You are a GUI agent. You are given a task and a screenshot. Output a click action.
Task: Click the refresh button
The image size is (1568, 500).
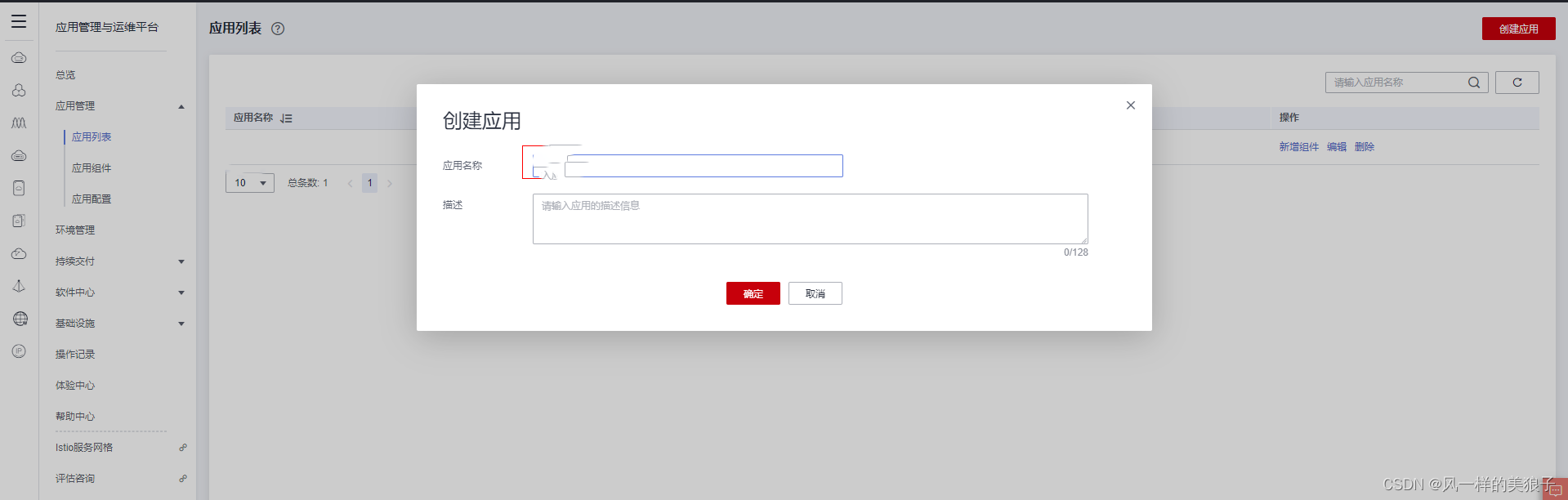click(1517, 83)
